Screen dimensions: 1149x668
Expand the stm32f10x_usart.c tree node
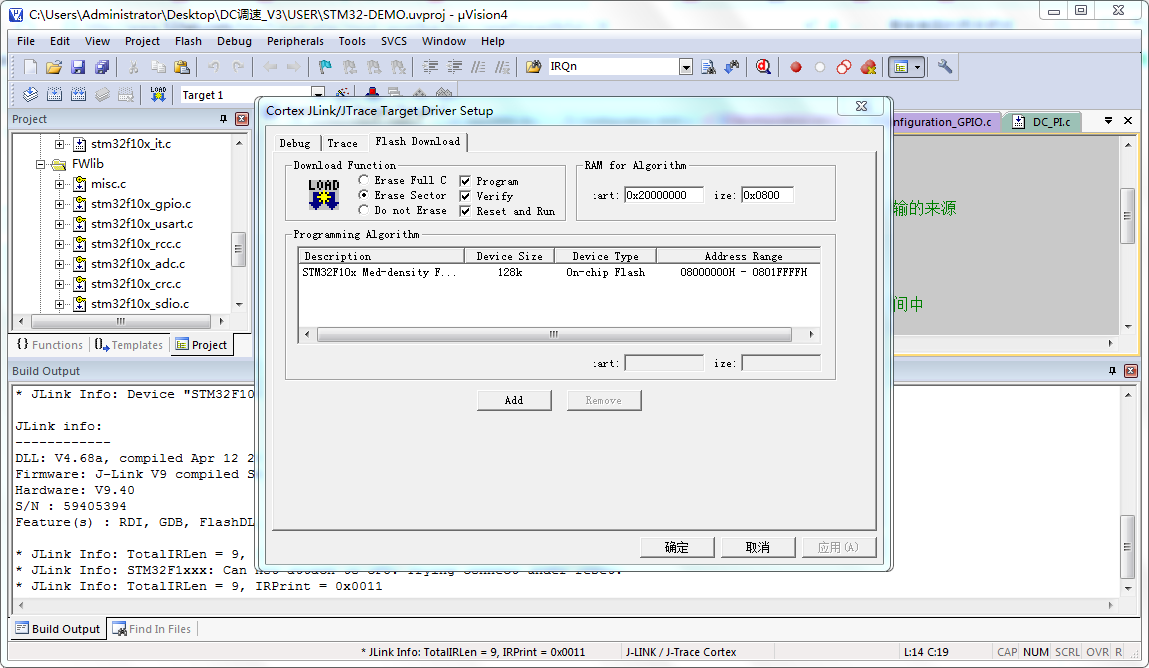[x=59, y=224]
